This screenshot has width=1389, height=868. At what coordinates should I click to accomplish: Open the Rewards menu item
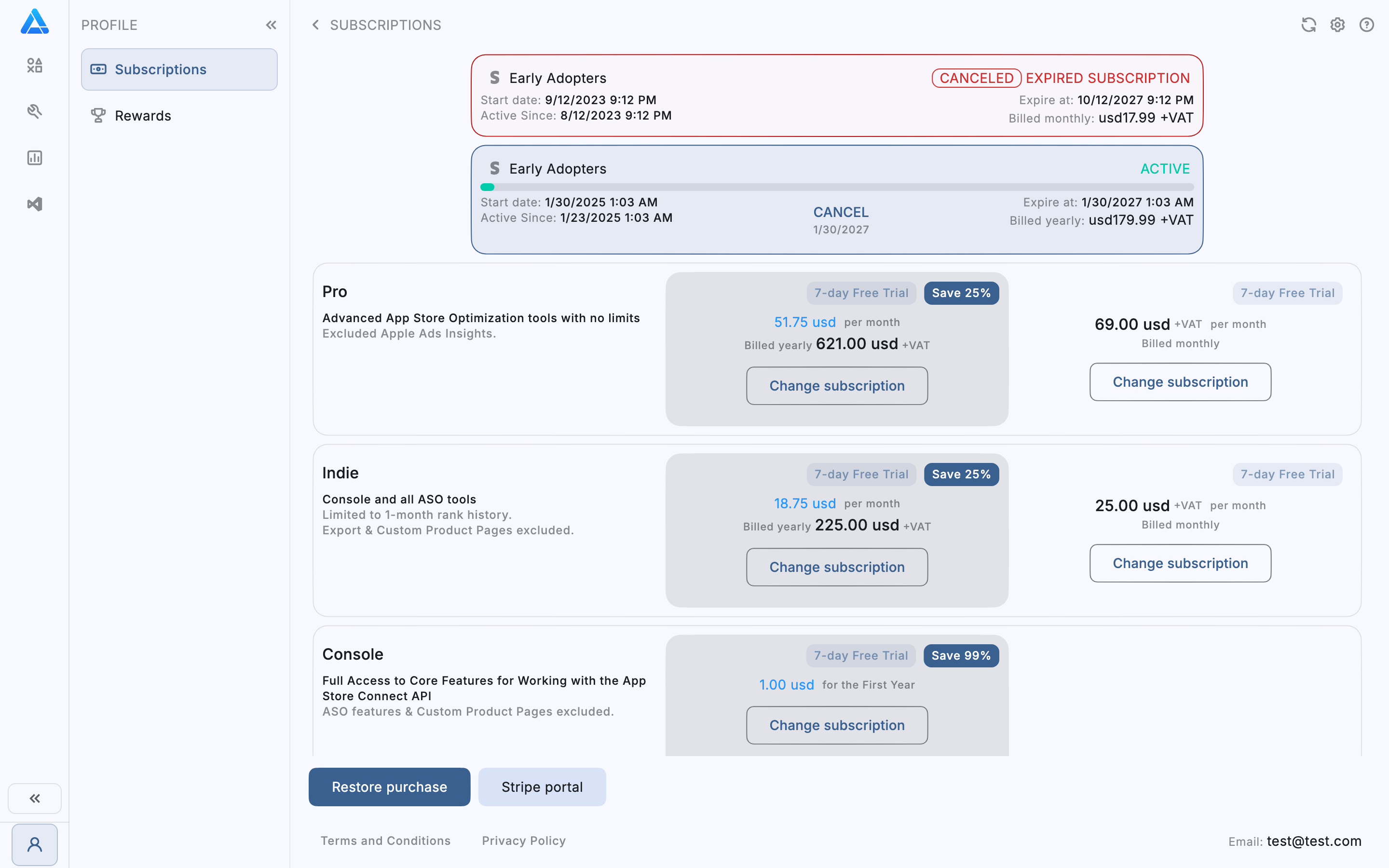coord(143,115)
